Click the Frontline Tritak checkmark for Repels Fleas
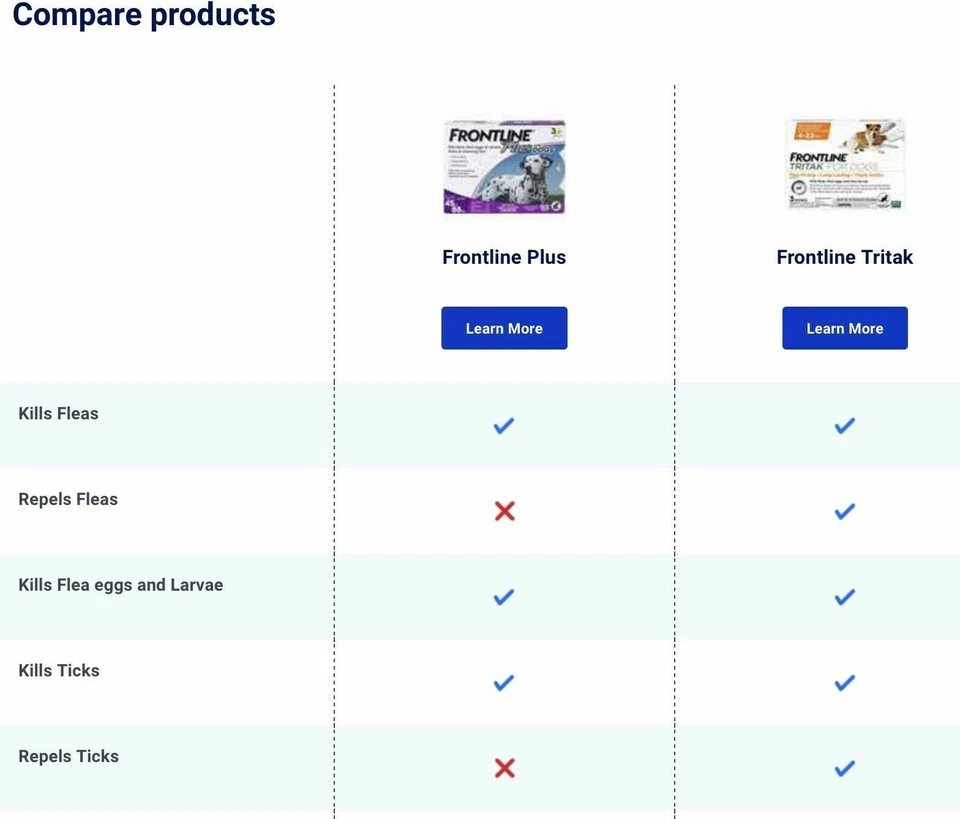This screenshot has height=819, width=960. (844, 511)
